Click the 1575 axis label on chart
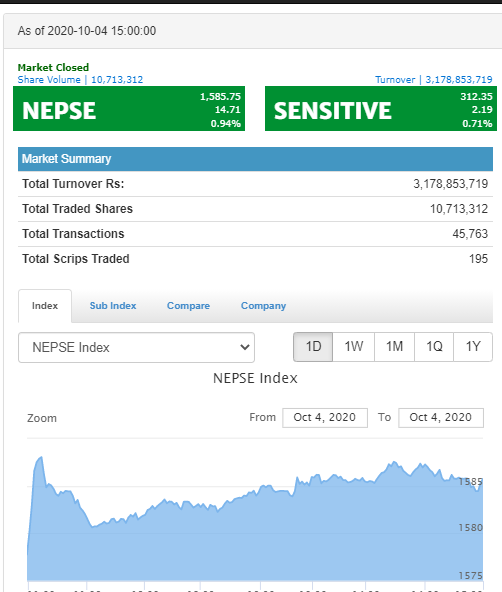This screenshot has height=592, width=502. point(471,576)
